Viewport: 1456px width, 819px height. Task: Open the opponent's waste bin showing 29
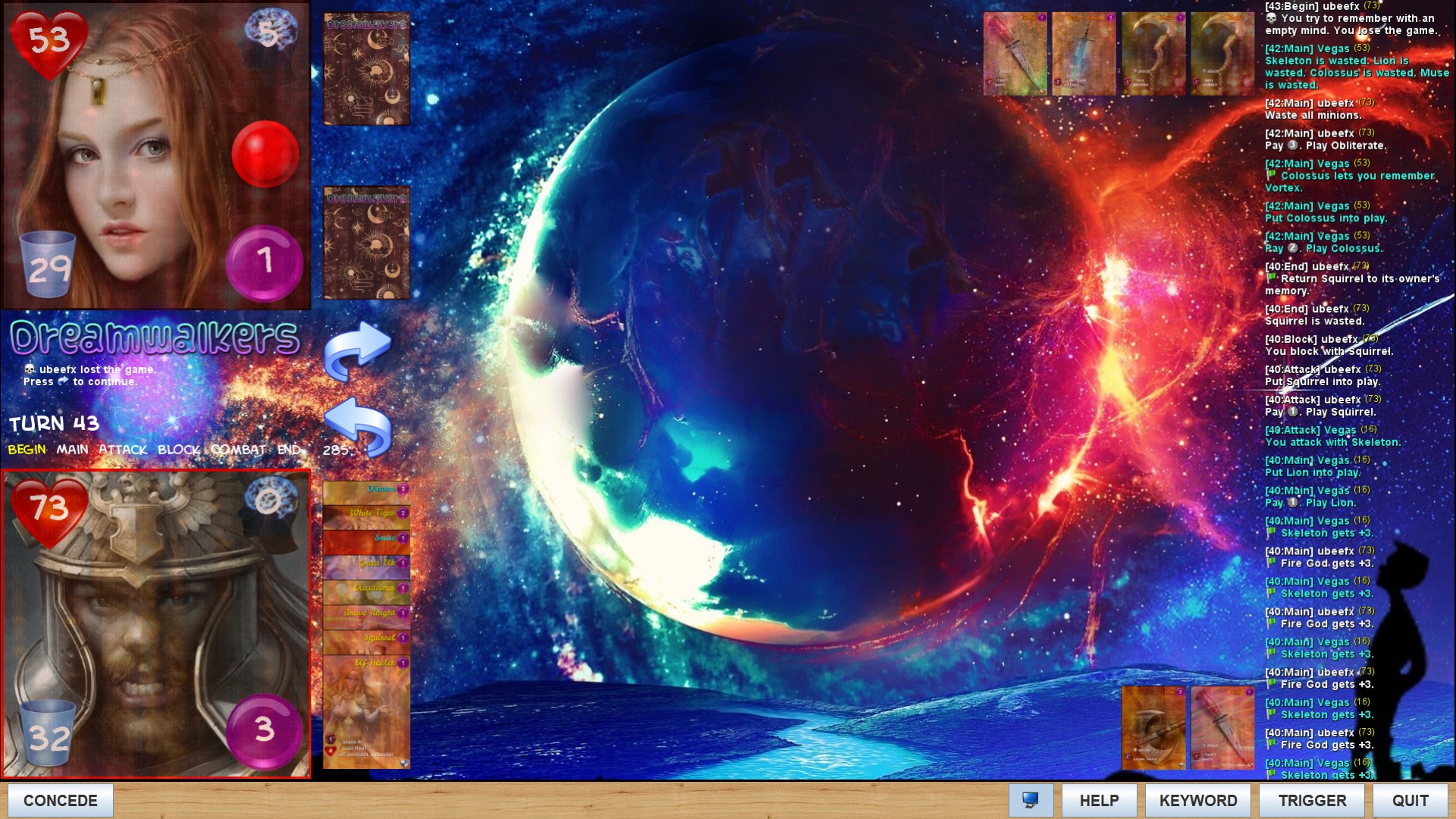(x=48, y=265)
